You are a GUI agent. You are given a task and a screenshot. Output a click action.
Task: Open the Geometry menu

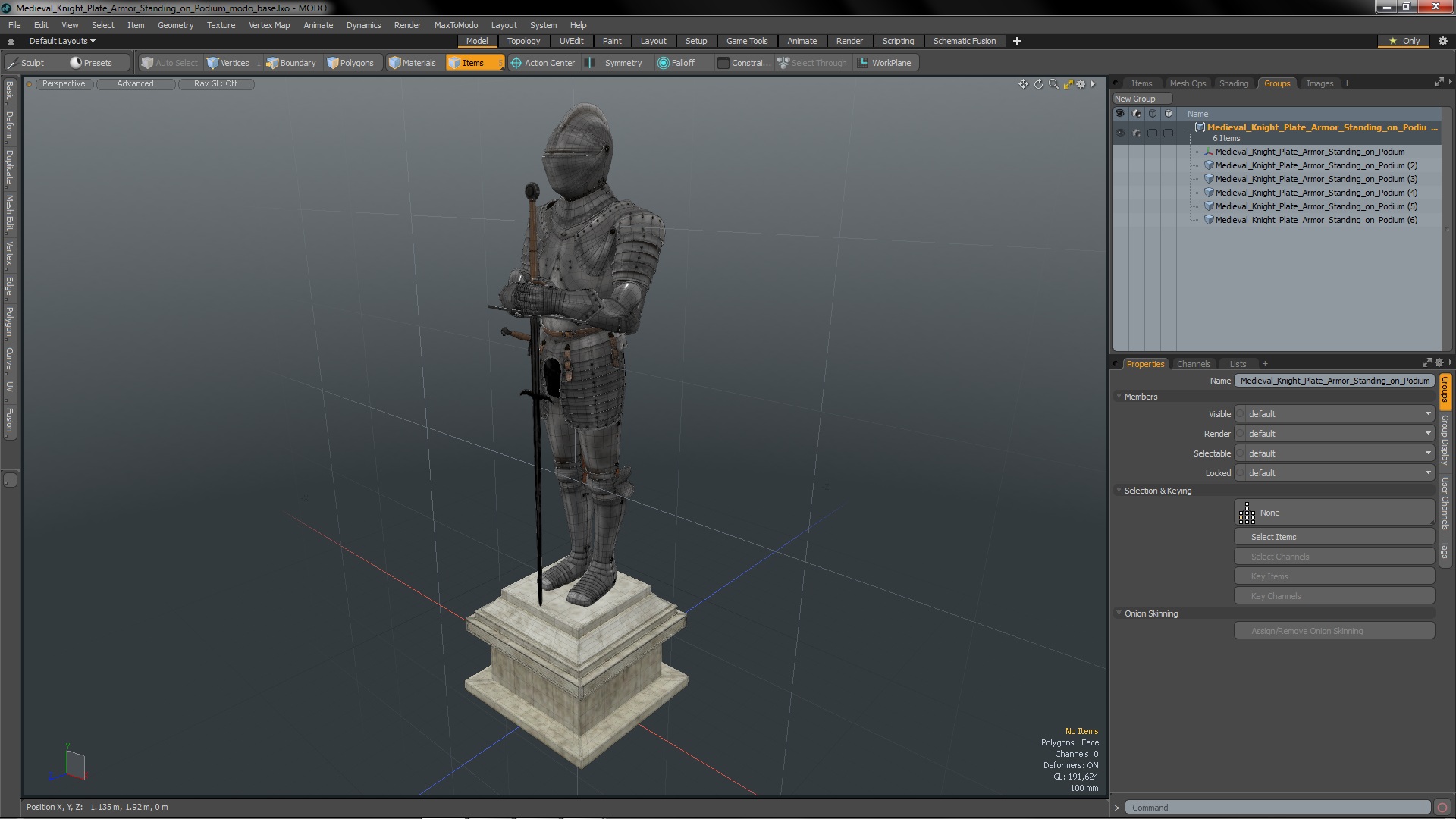tap(175, 25)
